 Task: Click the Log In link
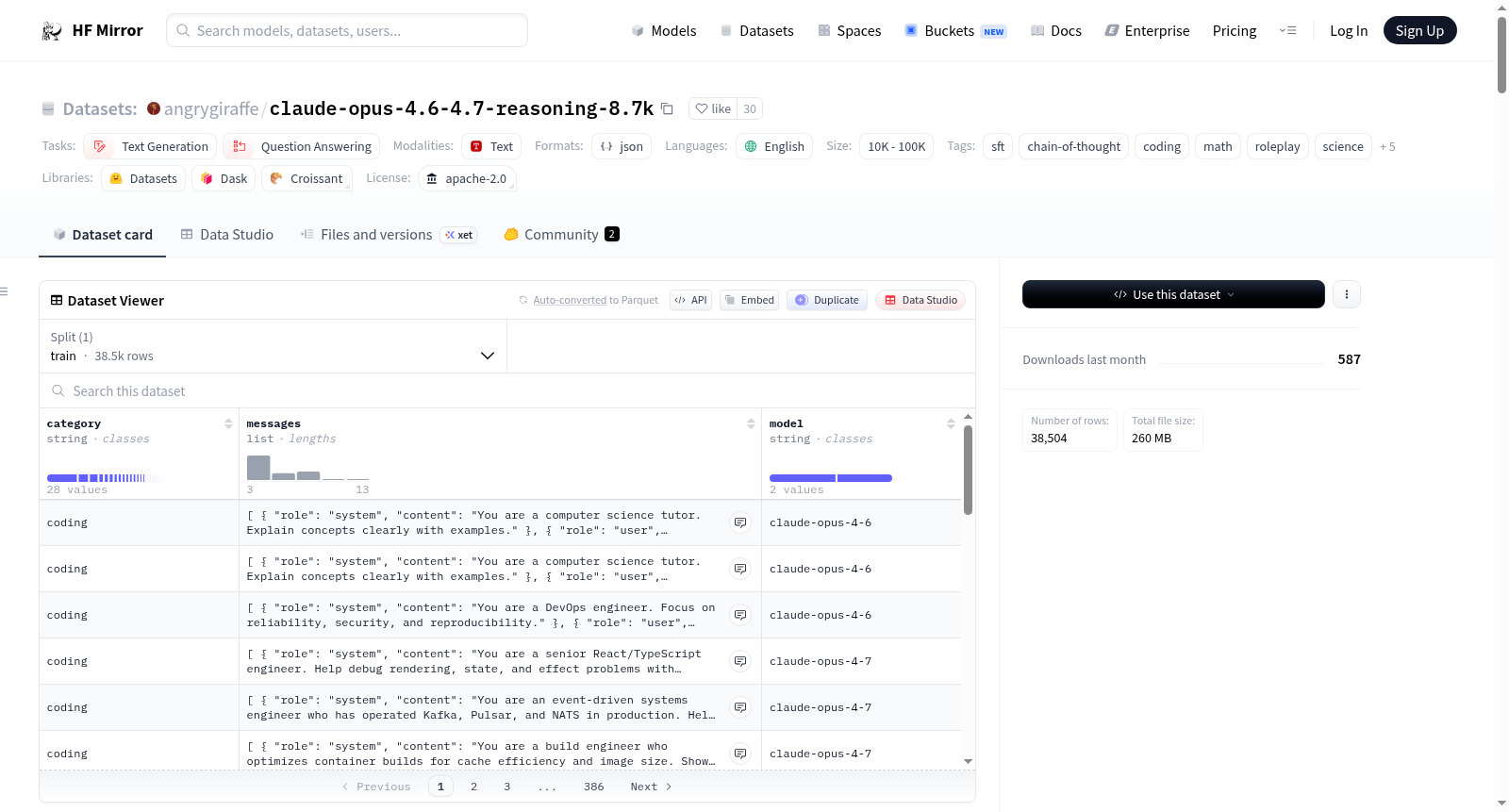click(1349, 31)
